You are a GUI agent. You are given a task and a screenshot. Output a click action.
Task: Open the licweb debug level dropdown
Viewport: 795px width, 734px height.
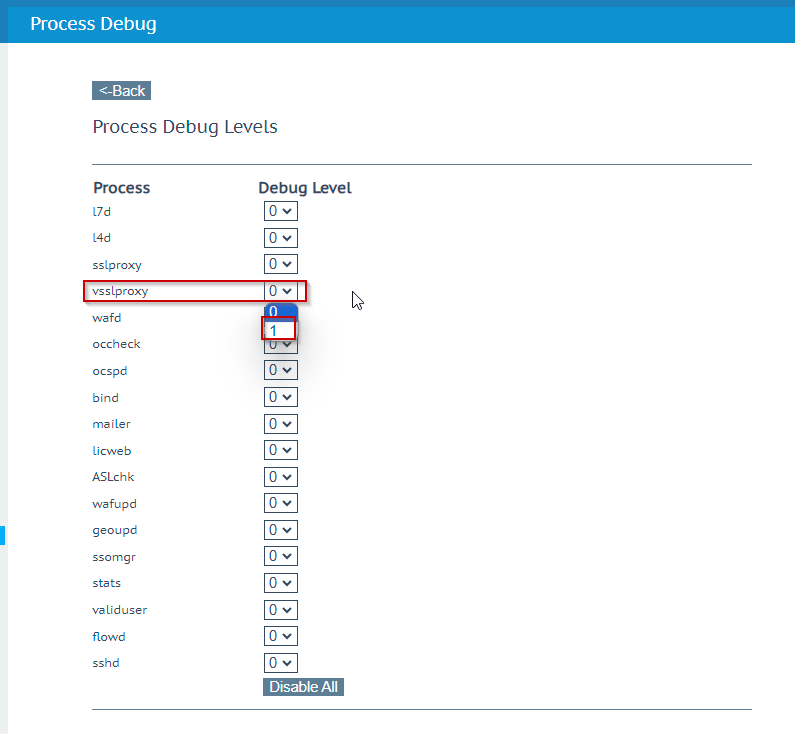[x=280, y=450]
